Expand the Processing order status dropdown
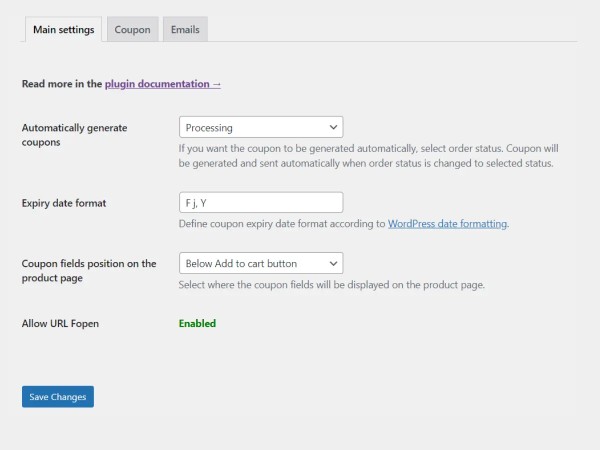Image resolution: width=600 pixels, height=450 pixels. [x=261, y=127]
